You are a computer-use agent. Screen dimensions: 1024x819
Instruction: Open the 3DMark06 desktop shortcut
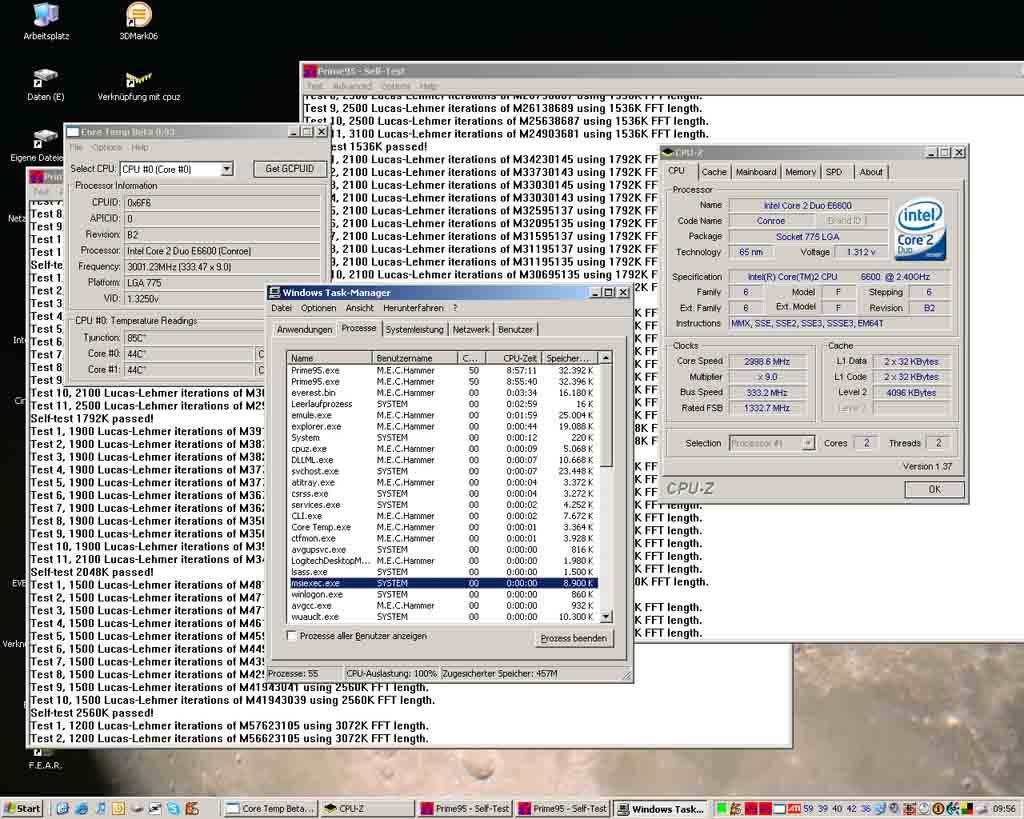pos(138,22)
